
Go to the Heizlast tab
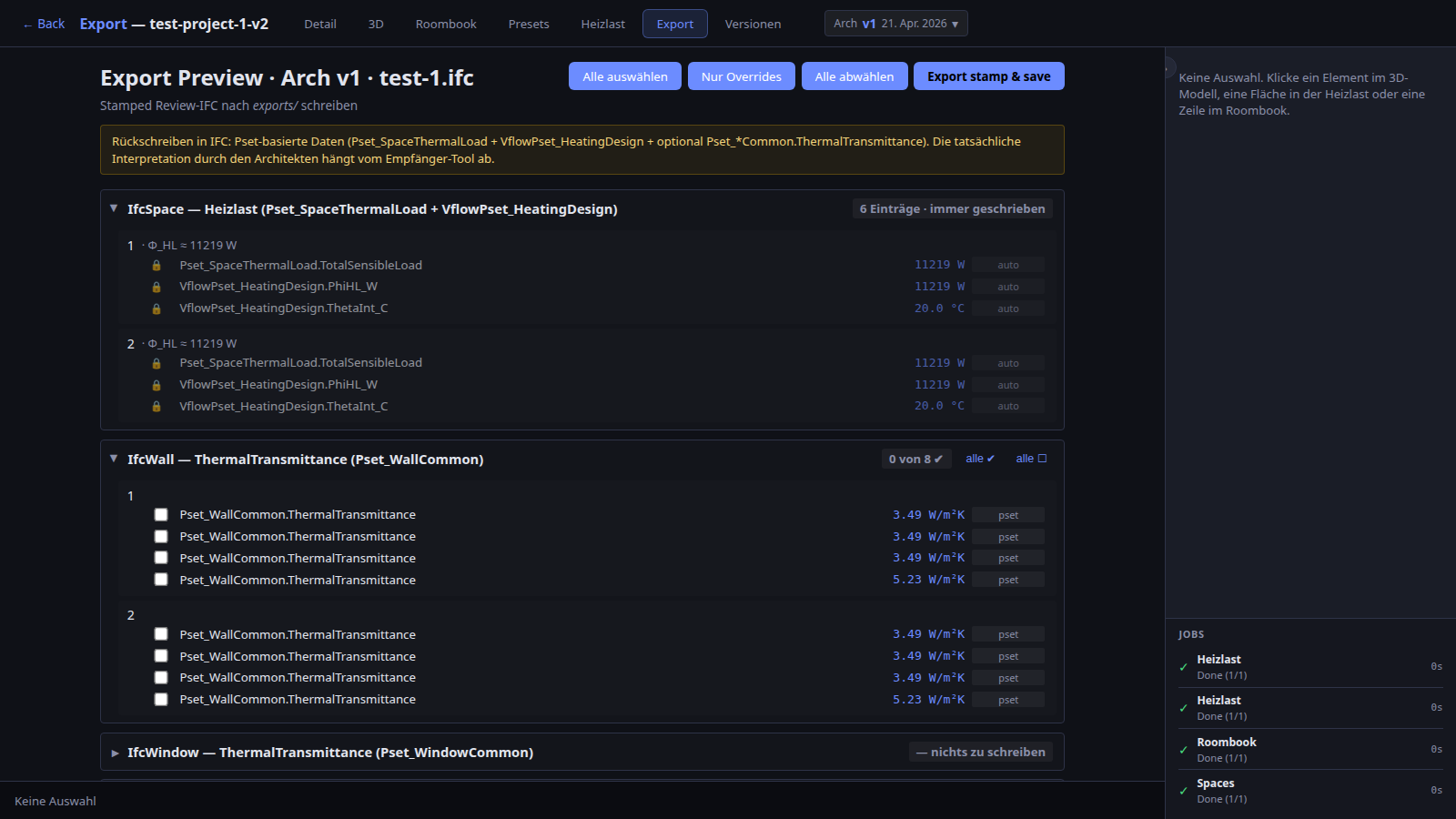pyautogui.click(x=603, y=24)
